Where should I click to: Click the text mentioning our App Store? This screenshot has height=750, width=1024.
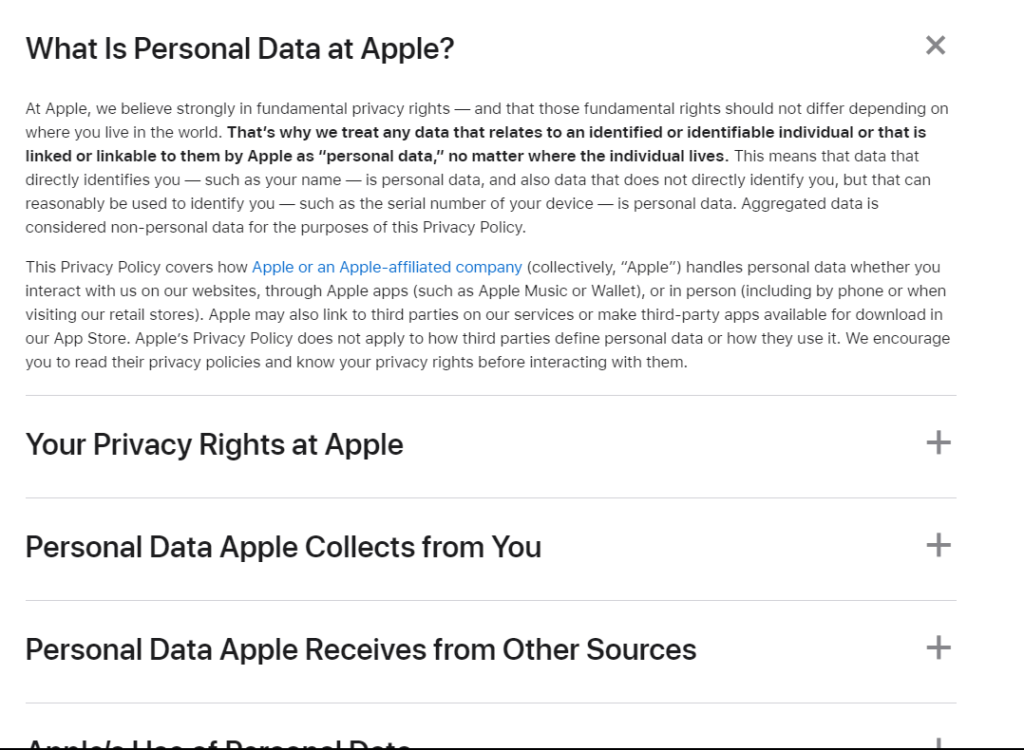coord(80,338)
